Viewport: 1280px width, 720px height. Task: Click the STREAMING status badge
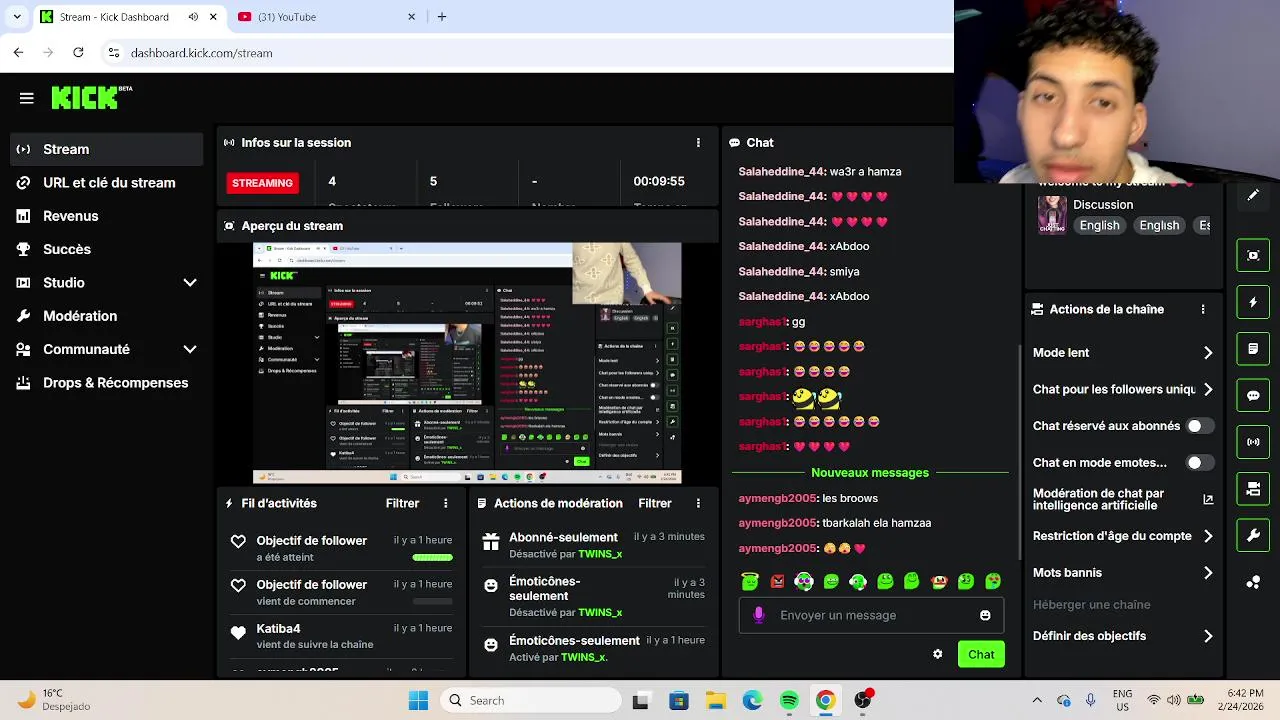click(262, 183)
